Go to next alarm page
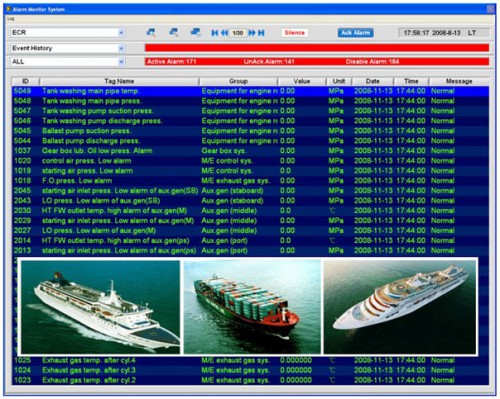Screen dimensions: 500x399 click(252, 33)
